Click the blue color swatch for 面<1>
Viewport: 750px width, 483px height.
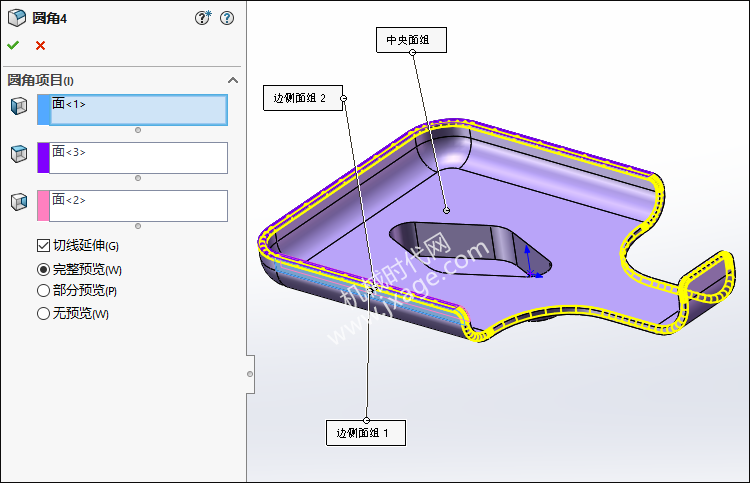click(x=44, y=110)
